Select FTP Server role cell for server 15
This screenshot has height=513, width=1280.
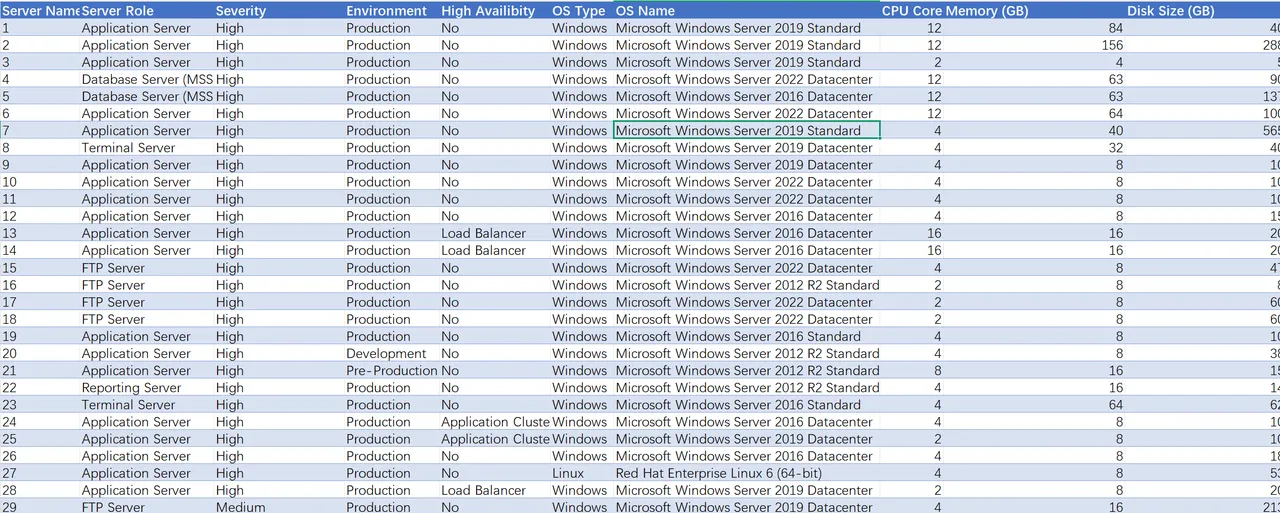146,268
